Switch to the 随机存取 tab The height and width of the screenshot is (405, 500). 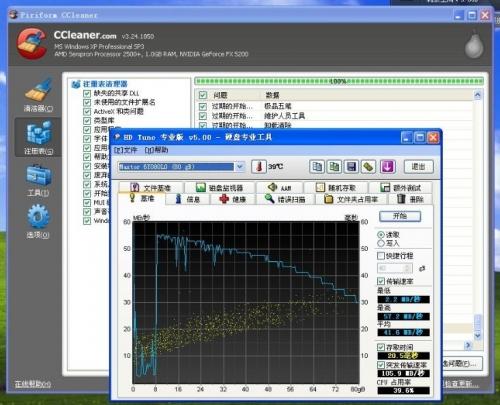click(336, 188)
